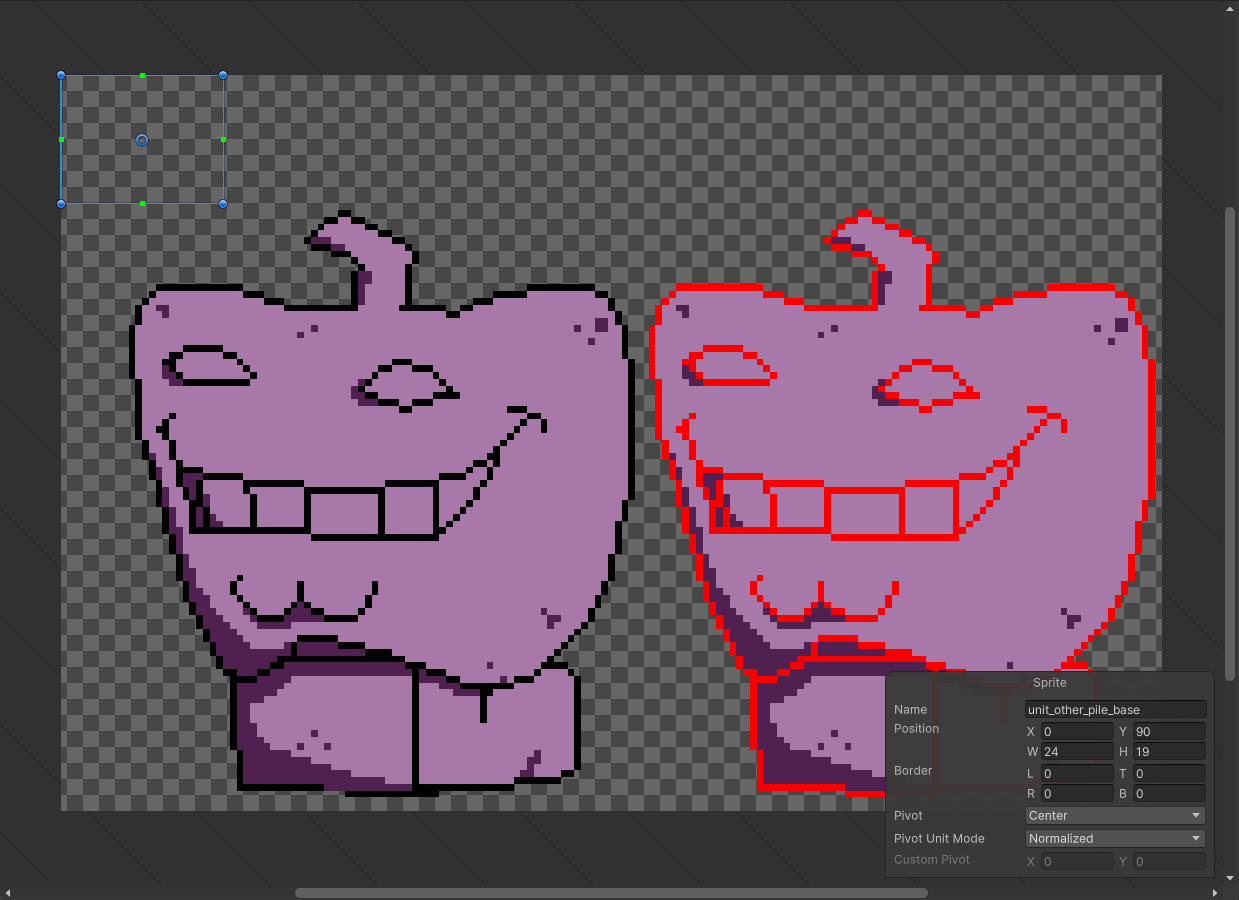Click the green right-edge border handle
Viewport: 1239px width, 900px height.
[223, 140]
